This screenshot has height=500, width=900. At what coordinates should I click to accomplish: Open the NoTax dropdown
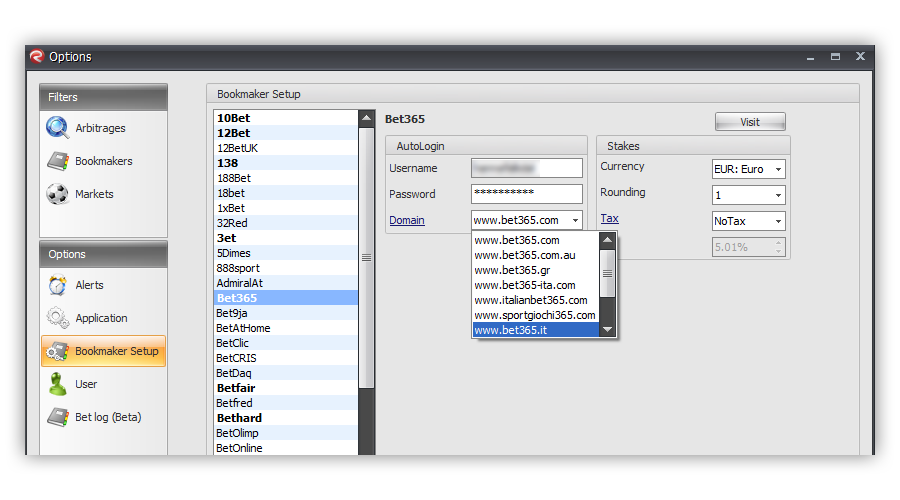pyautogui.click(x=748, y=221)
